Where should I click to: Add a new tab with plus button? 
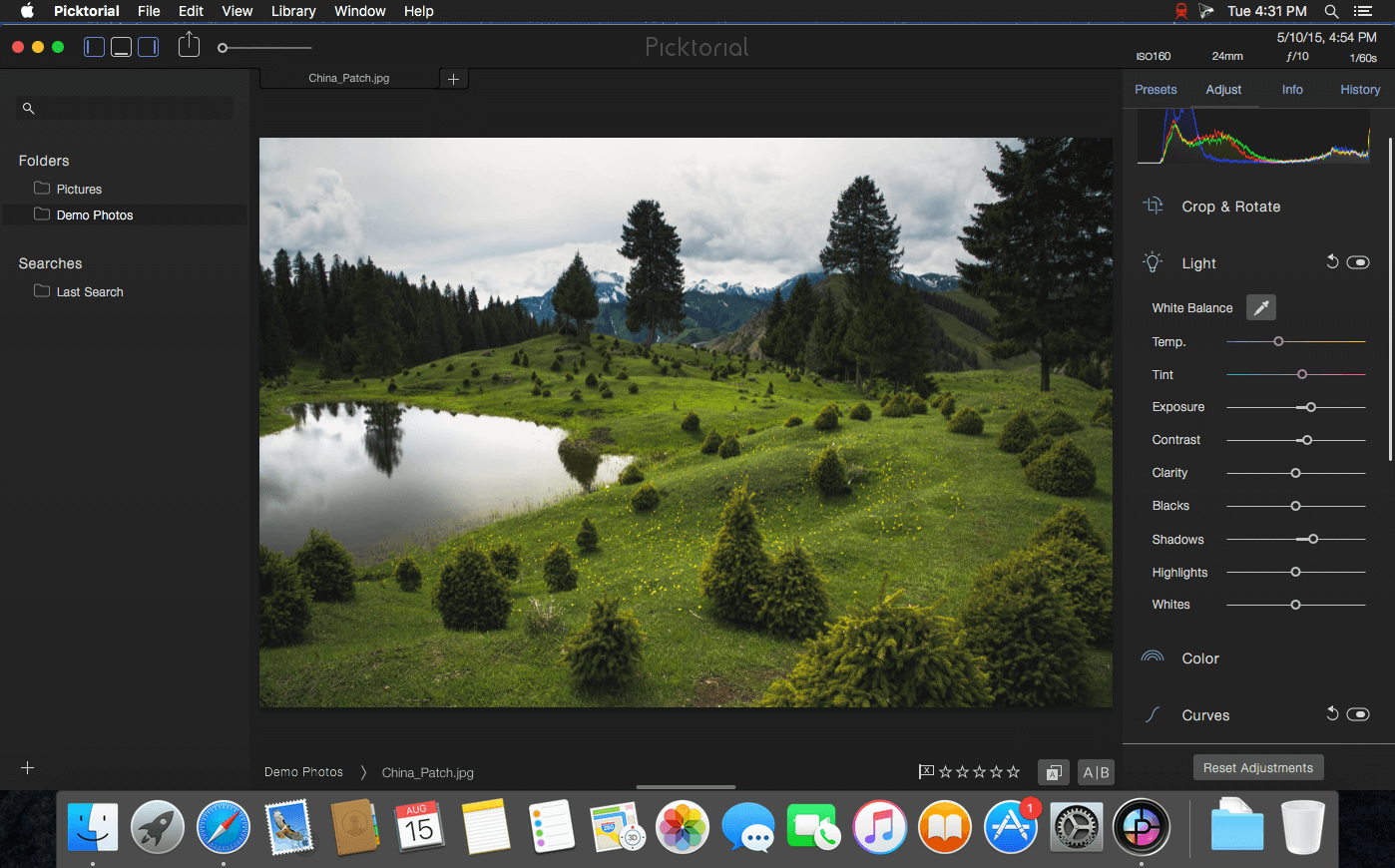point(453,79)
